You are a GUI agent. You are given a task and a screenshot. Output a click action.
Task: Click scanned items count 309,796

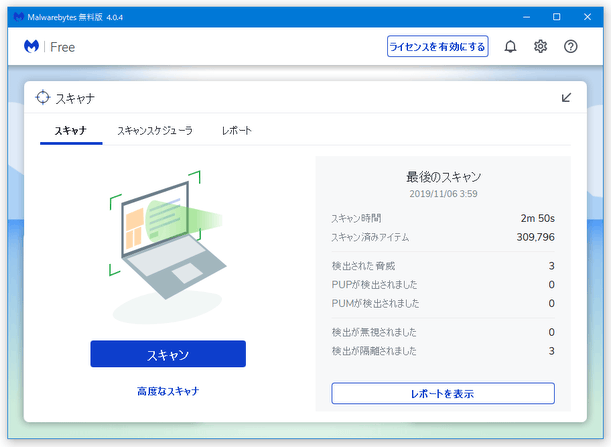(535, 237)
